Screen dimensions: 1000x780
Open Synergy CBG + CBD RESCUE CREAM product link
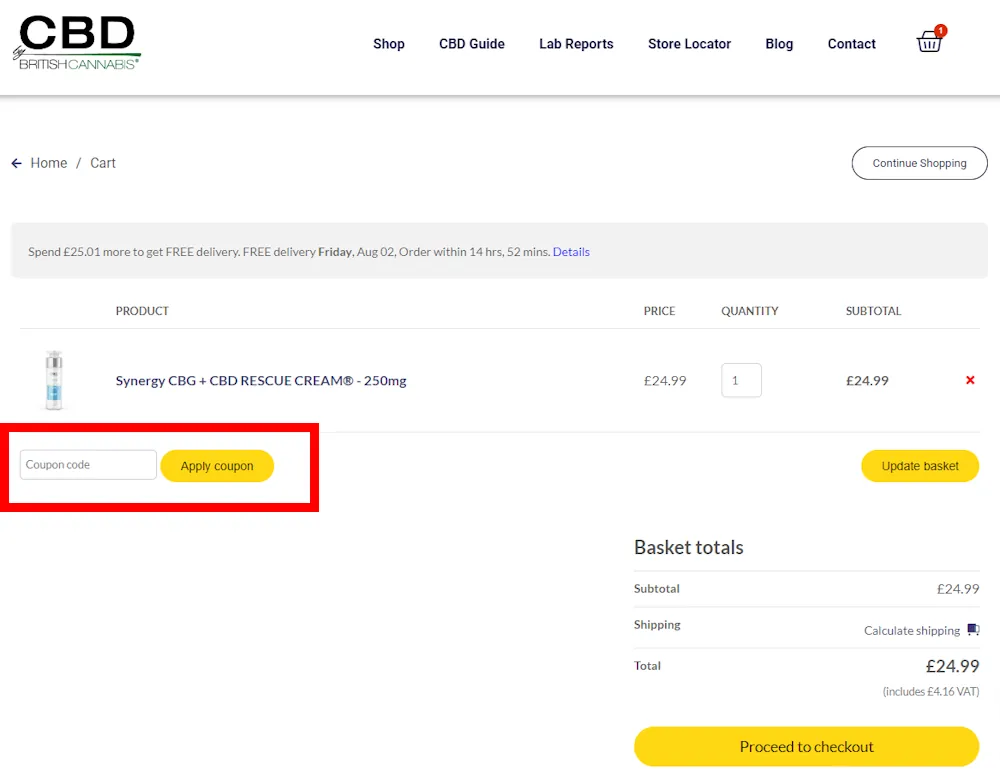click(260, 381)
